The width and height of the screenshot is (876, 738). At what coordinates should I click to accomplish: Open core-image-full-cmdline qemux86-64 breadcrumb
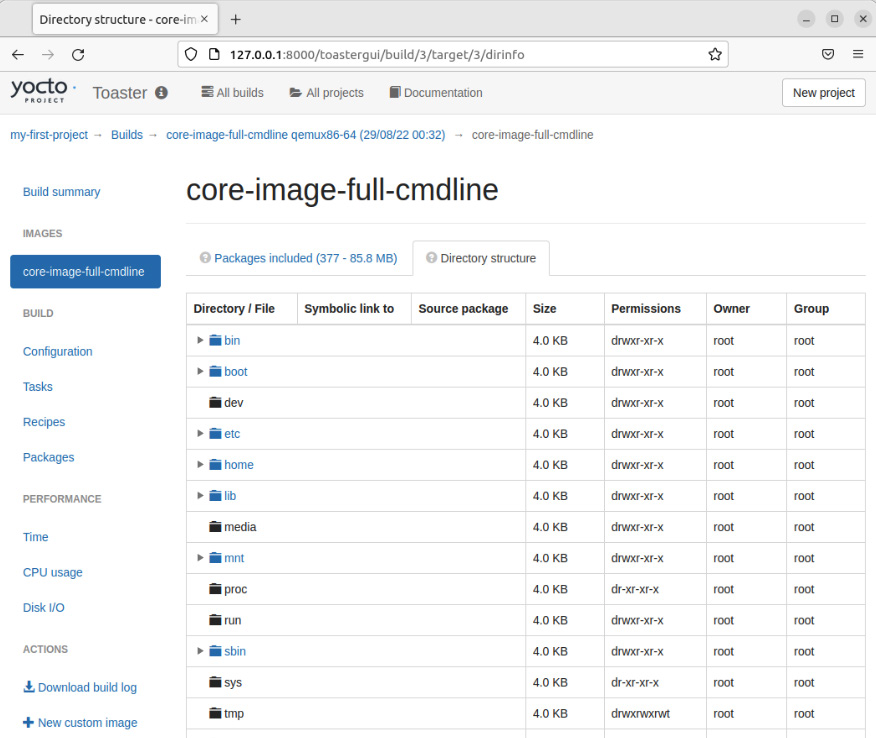[306, 135]
